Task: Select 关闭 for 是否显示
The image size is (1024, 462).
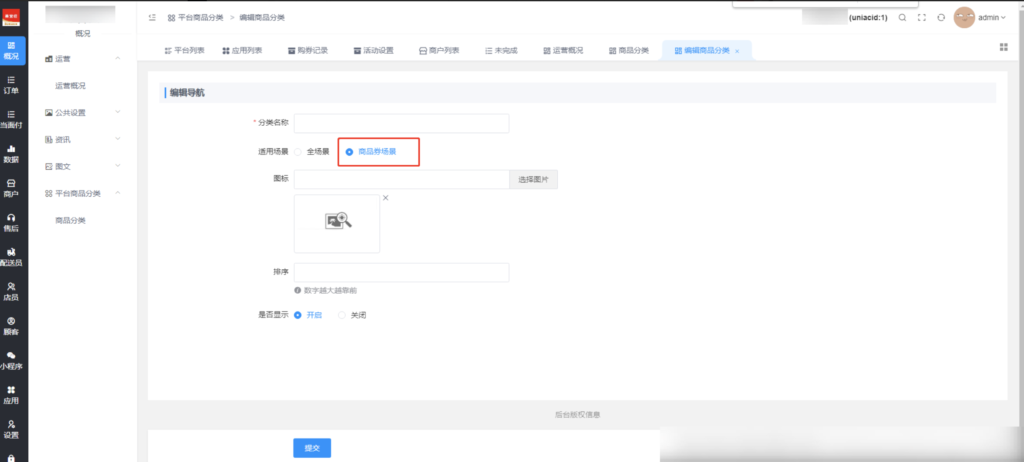Action: point(353,315)
